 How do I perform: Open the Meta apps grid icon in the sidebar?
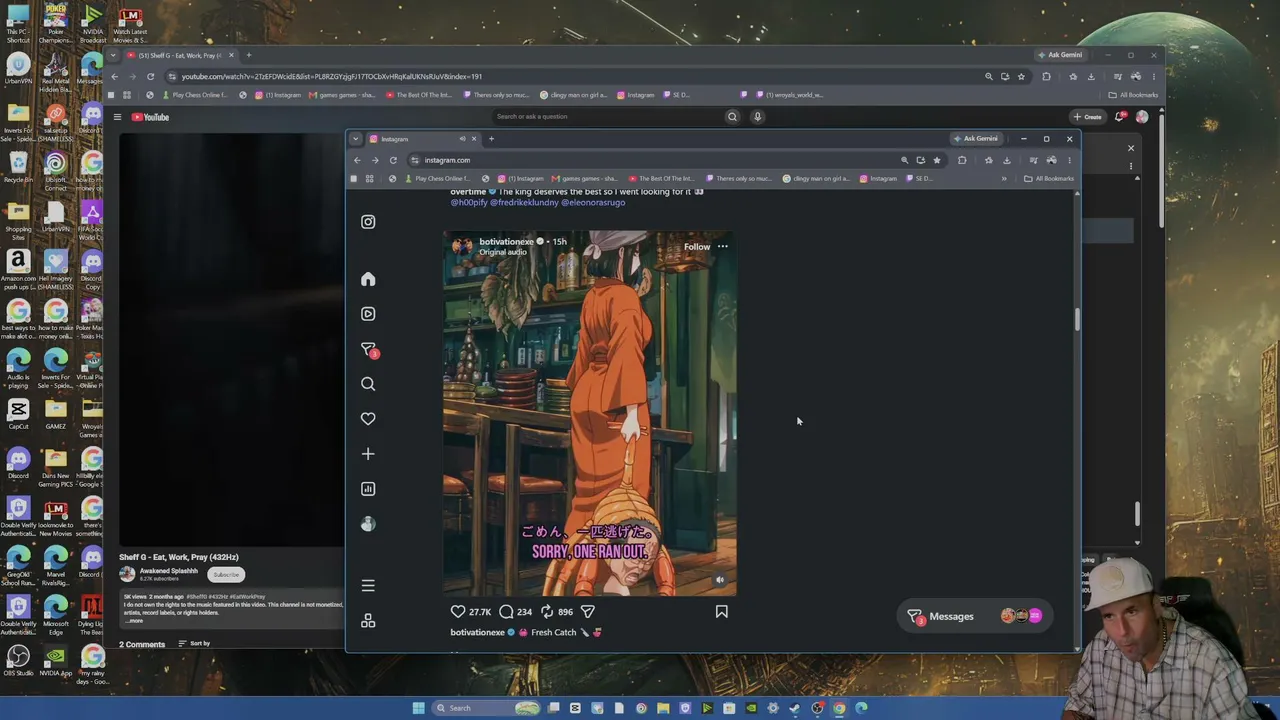tap(368, 621)
